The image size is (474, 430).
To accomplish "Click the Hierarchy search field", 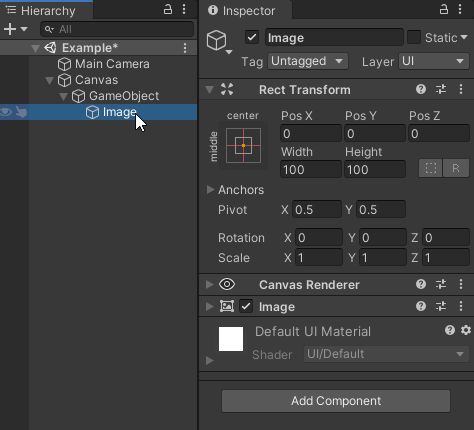I will coord(117,29).
